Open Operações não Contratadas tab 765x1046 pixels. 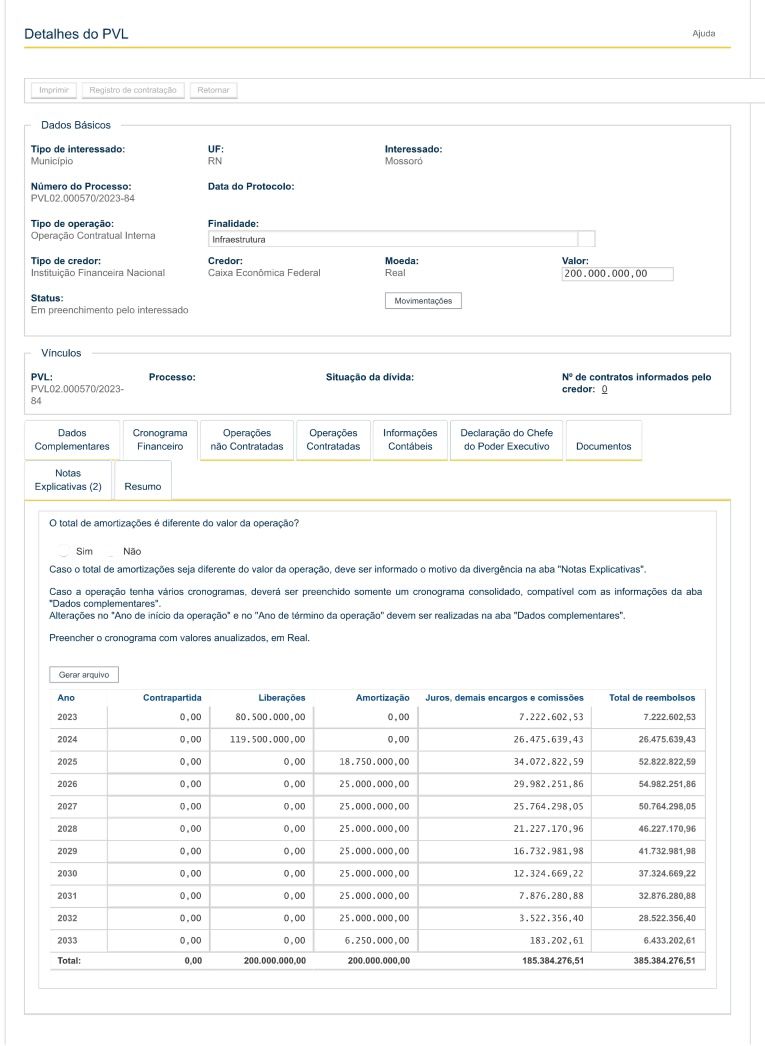click(x=247, y=440)
